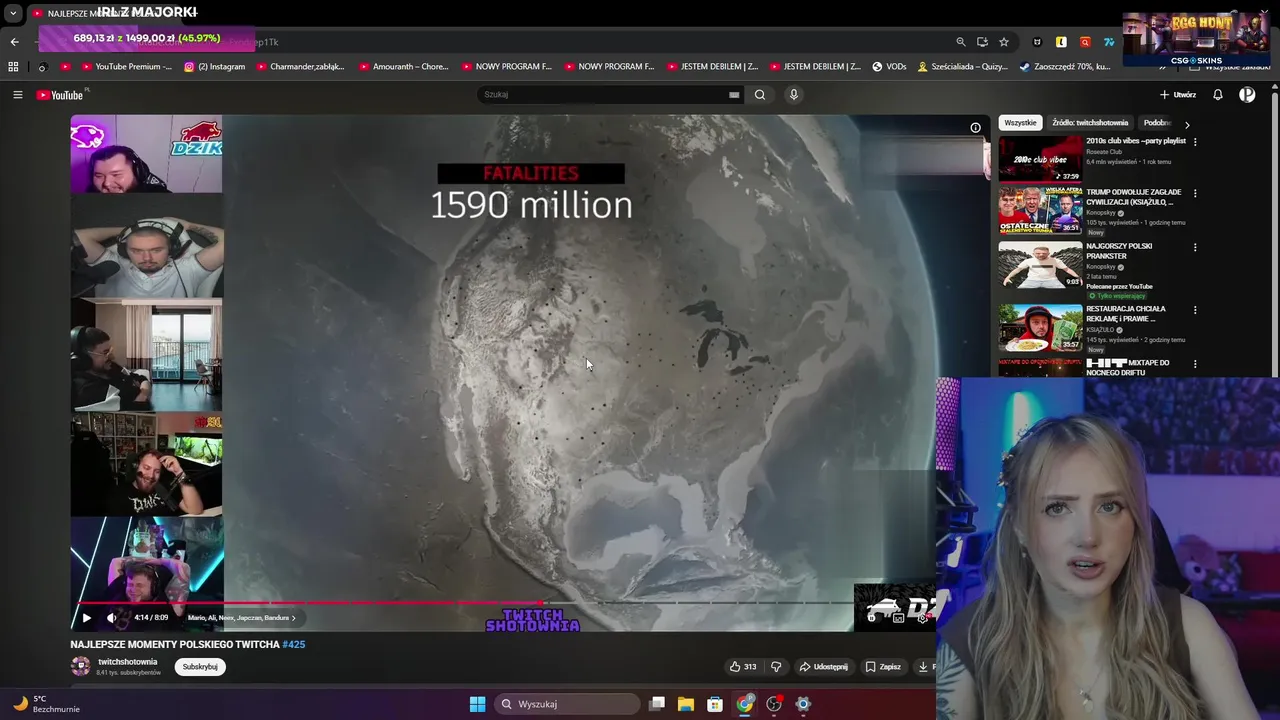Viewport: 1280px width, 720px height.
Task: Open the Utwórz create menu
Action: tap(1178, 95)
